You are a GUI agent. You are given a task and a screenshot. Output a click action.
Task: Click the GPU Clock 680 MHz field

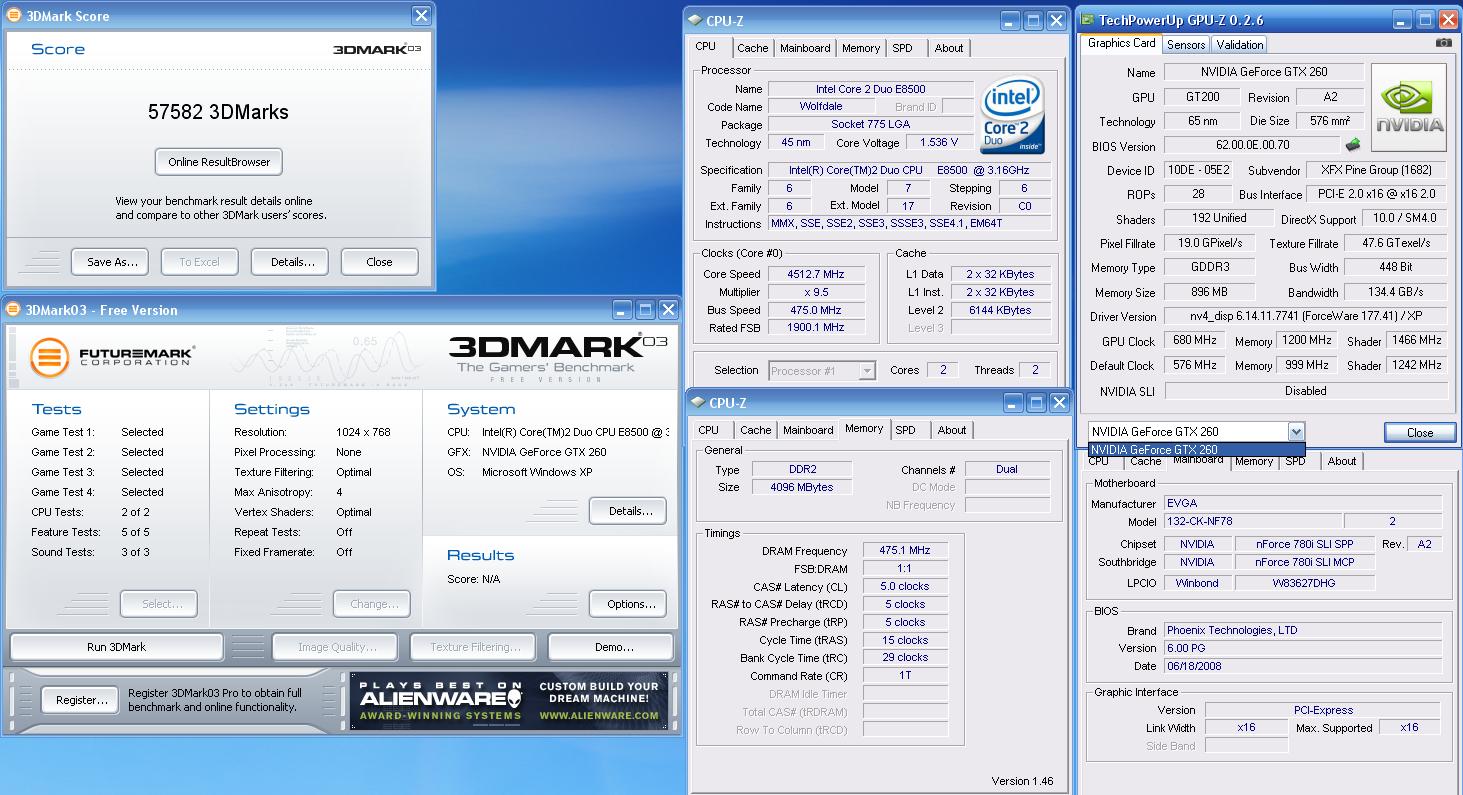[x=1193, y=341]
